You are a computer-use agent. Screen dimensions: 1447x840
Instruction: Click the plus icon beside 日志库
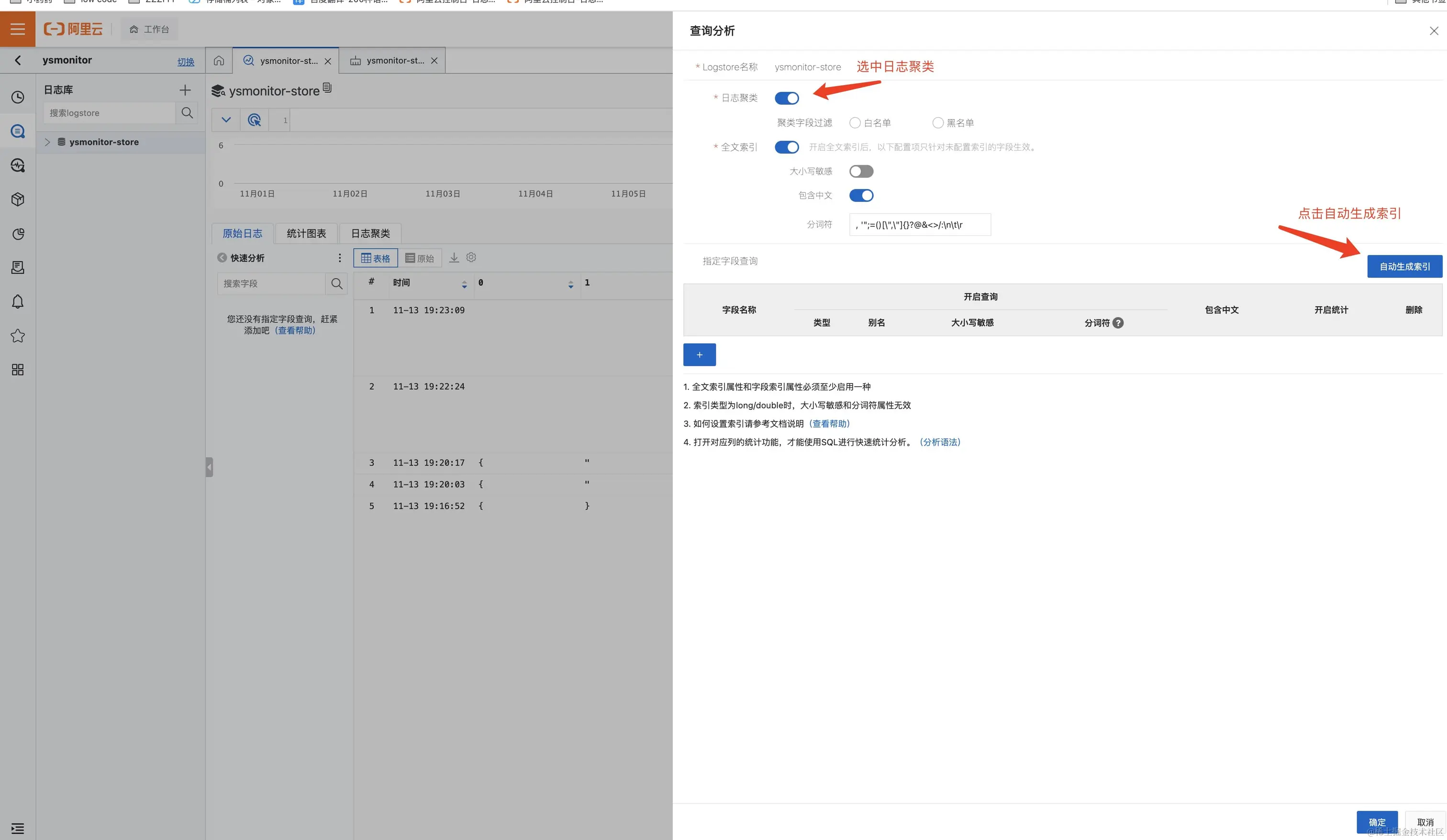185,89
